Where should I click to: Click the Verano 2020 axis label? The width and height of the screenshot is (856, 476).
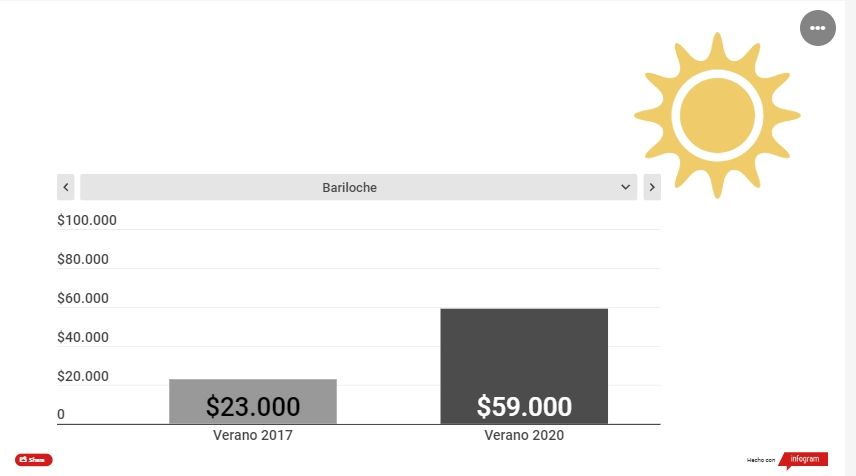tap(524, 436)
